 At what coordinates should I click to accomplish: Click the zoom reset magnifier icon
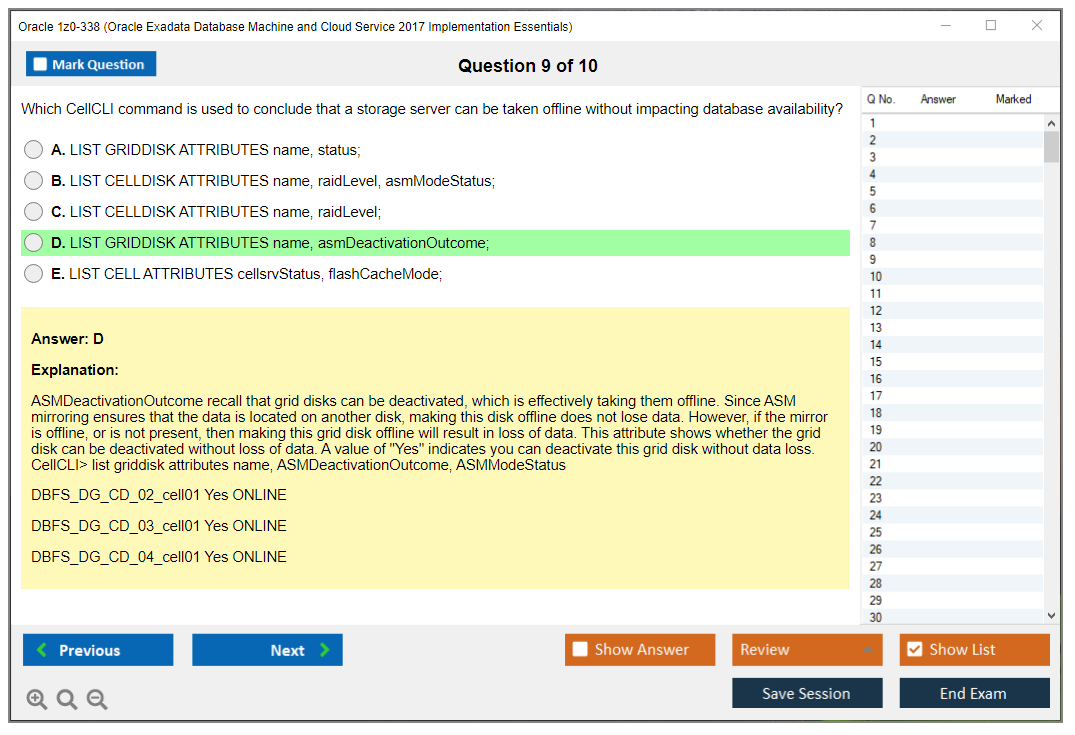pyautogui.click(x=67, y=700)
